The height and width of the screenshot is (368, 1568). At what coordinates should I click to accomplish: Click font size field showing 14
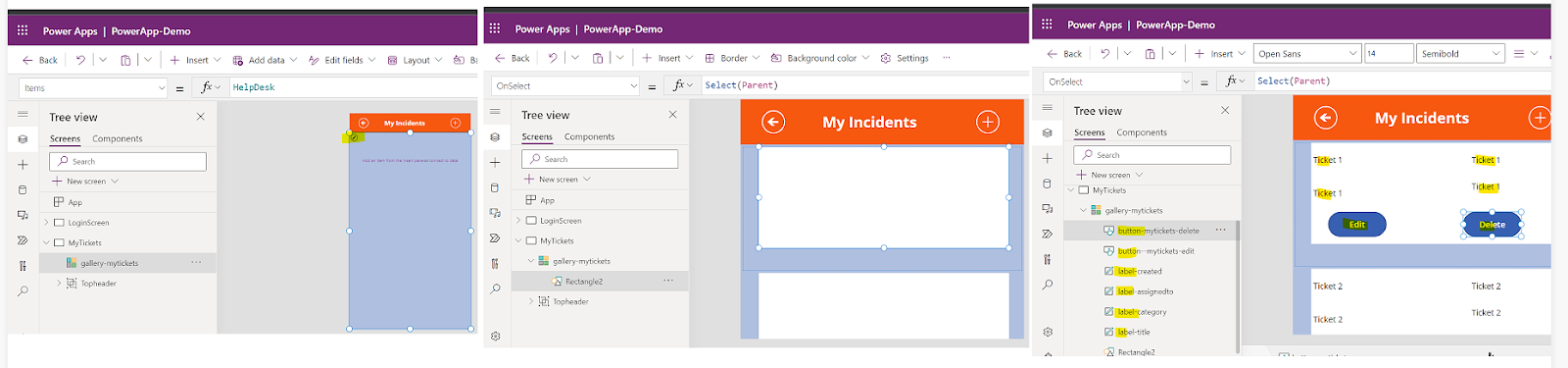(x=1389, y=54)
